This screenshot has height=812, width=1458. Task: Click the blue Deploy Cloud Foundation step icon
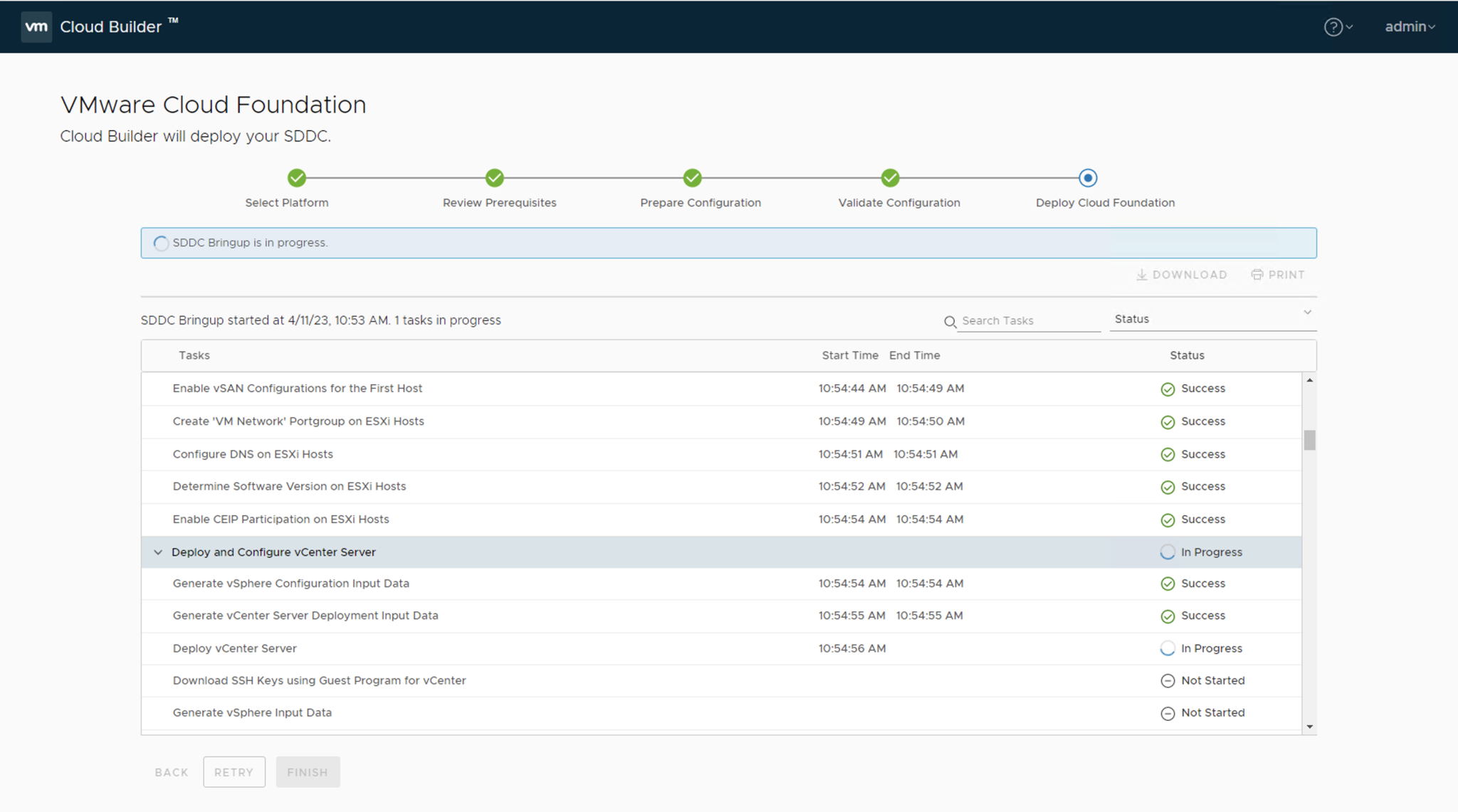1088,178
